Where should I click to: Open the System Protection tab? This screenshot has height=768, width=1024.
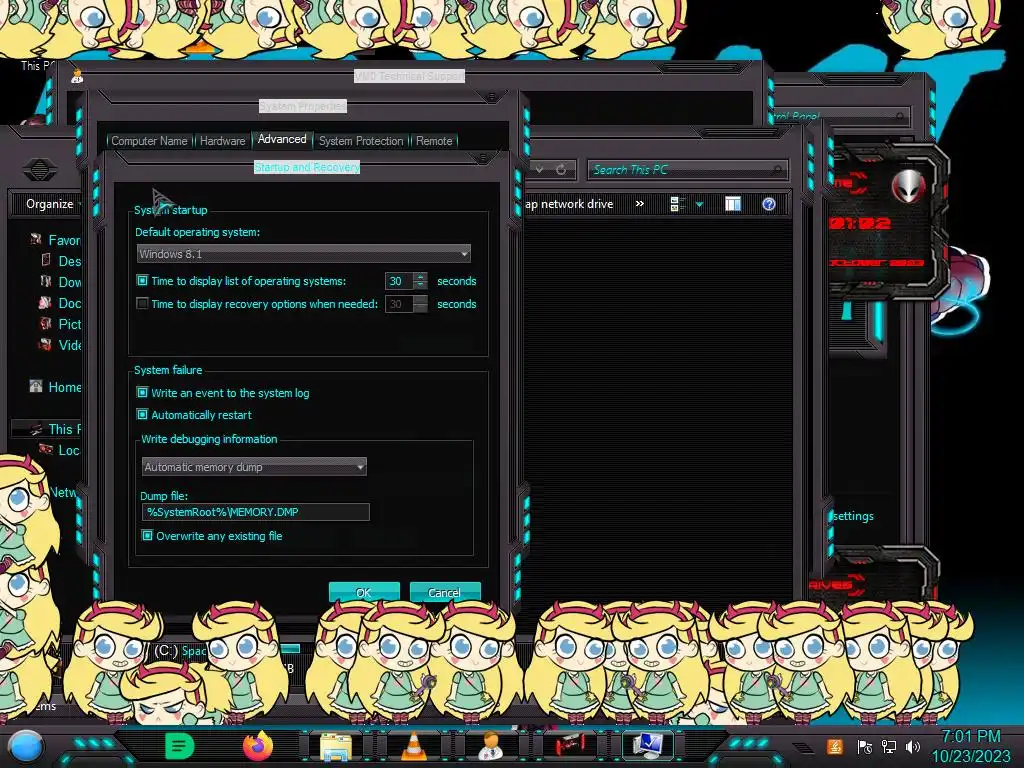click(x=361, y=140)
